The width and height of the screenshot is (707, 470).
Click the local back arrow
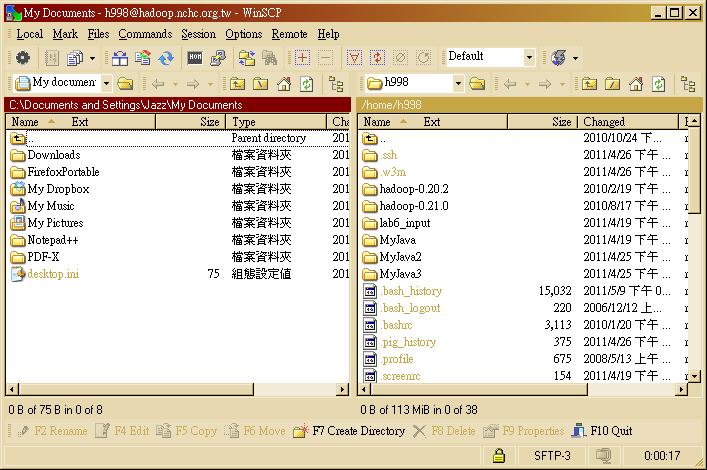[x=158, y=84]
